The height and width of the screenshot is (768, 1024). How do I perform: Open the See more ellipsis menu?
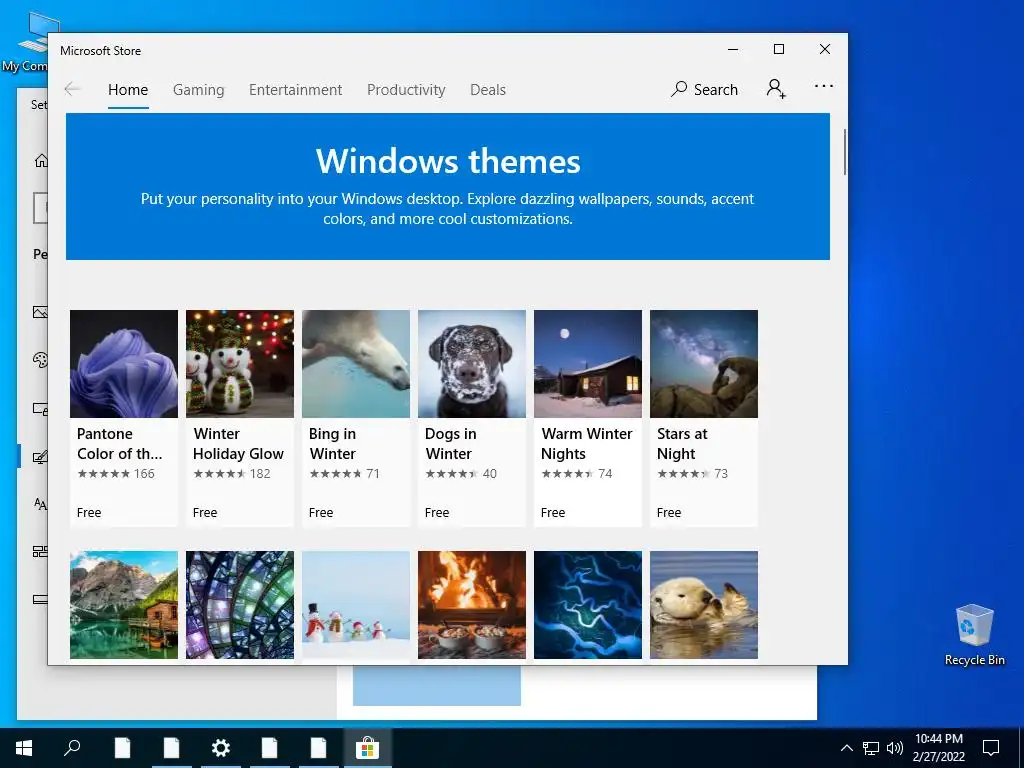coord(824,86)
